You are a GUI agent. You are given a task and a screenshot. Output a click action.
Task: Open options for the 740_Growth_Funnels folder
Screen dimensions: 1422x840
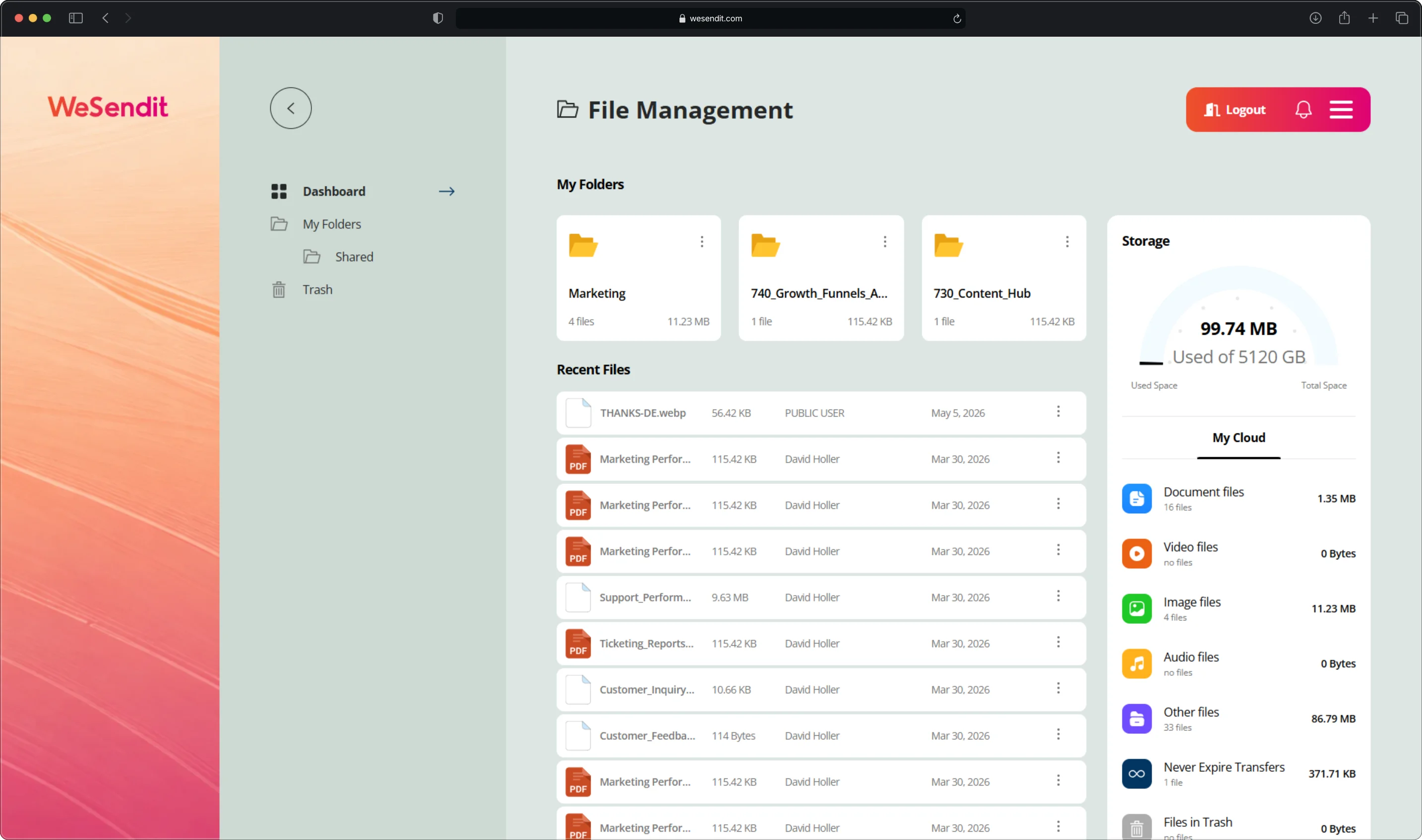tap(885, 241)
